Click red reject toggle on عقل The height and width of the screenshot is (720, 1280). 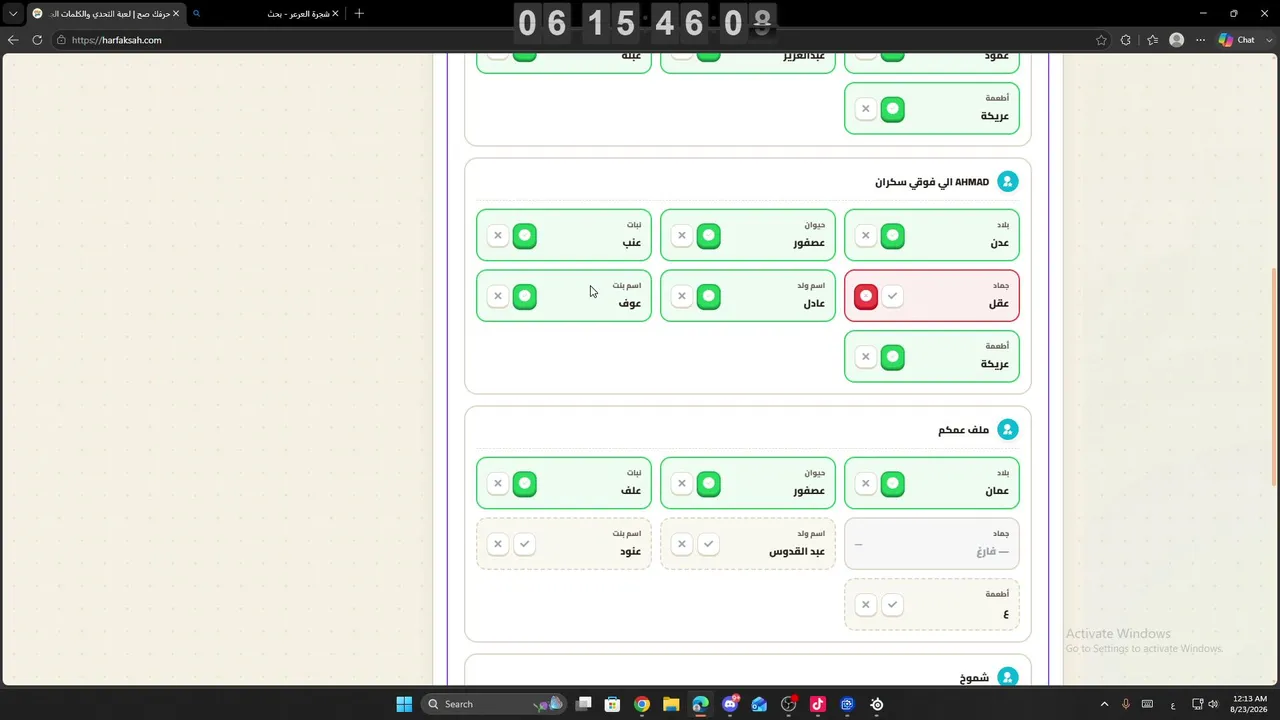866,297
